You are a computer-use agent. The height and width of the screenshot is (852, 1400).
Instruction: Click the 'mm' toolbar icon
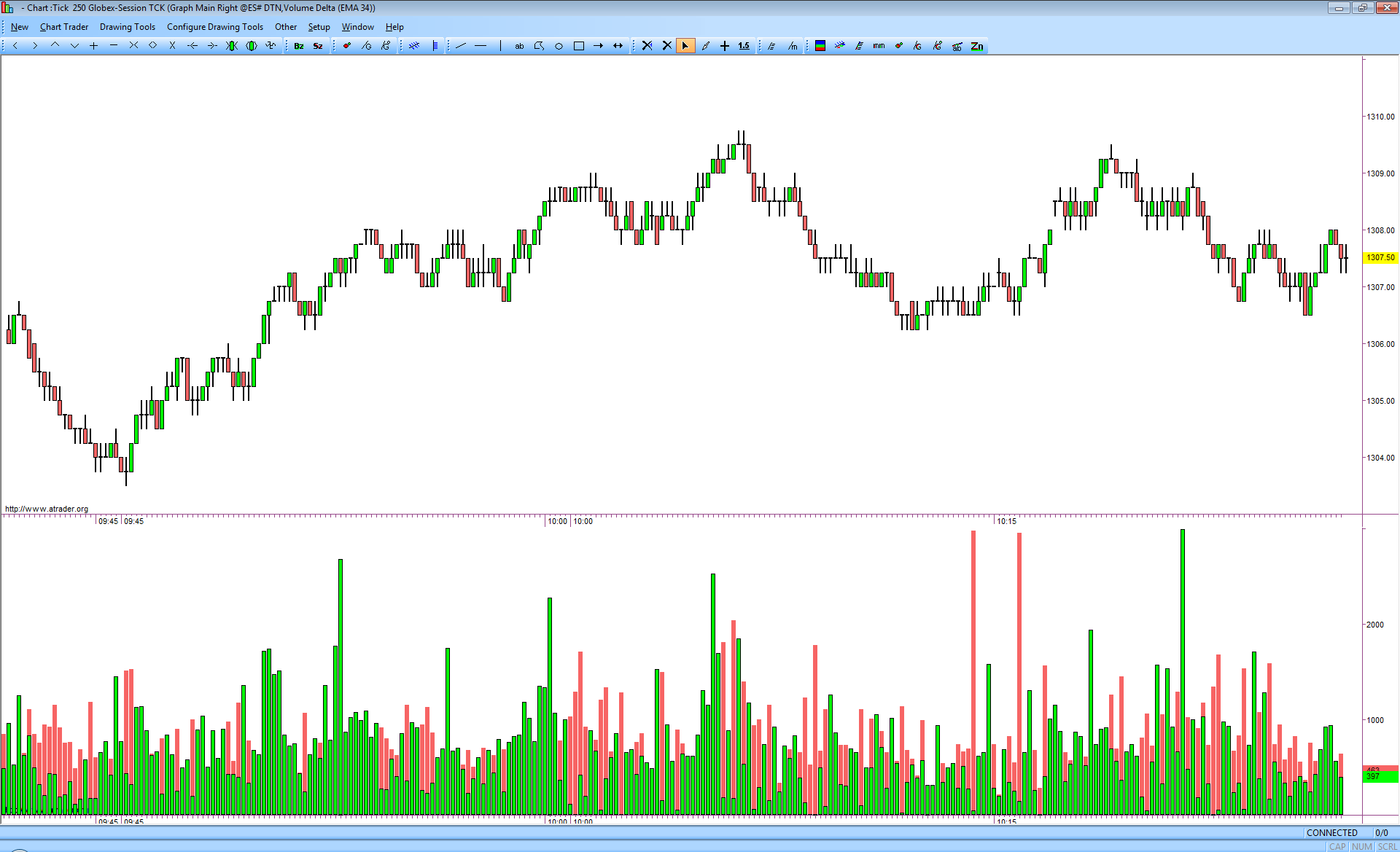coord(879,46)
